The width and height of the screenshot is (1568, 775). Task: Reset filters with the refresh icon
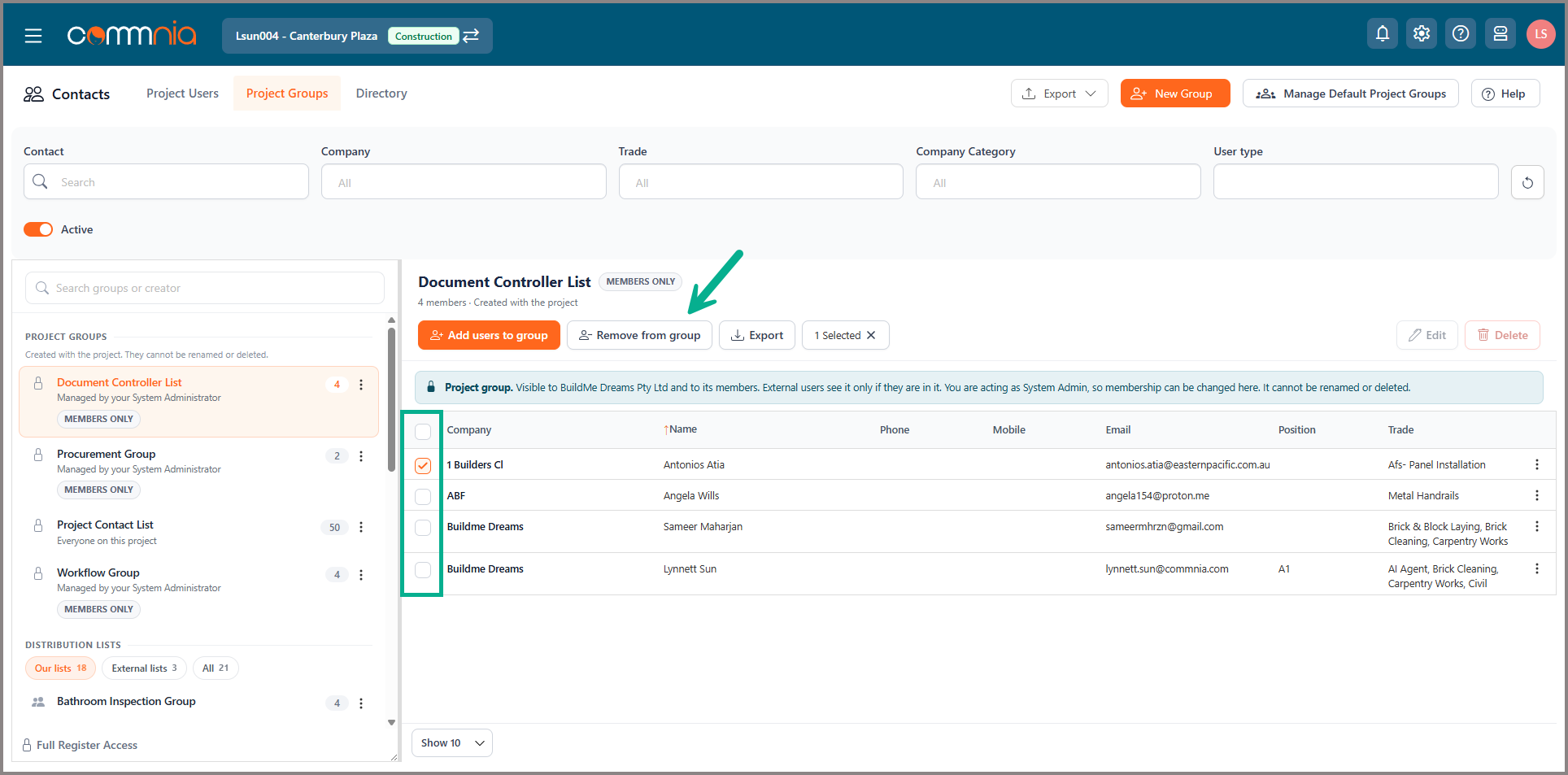(x=1527, y=182)
